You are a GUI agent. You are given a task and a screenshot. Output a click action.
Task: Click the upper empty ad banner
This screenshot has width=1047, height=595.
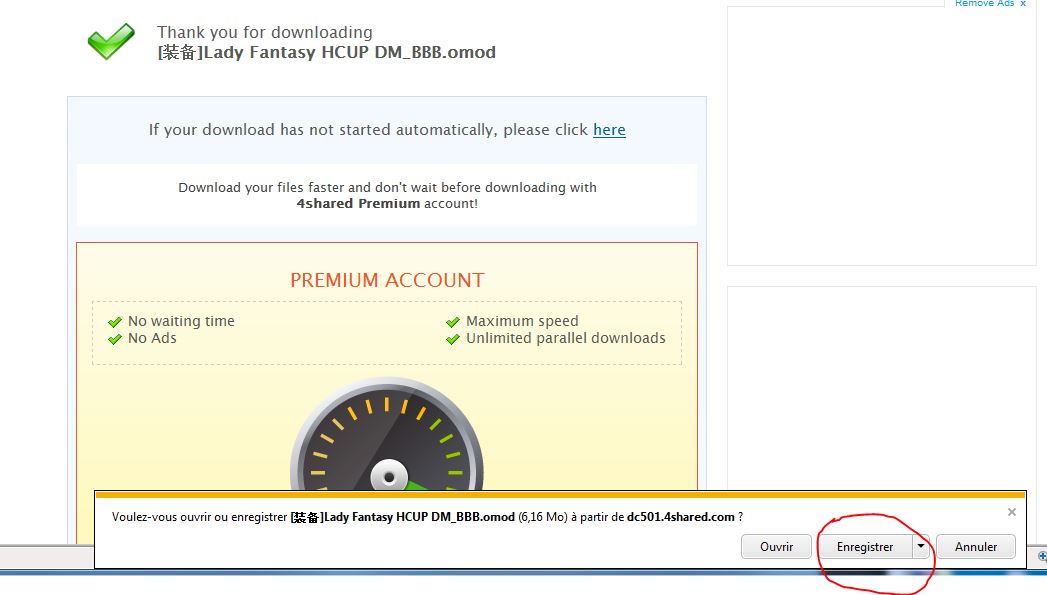point(881,135)
